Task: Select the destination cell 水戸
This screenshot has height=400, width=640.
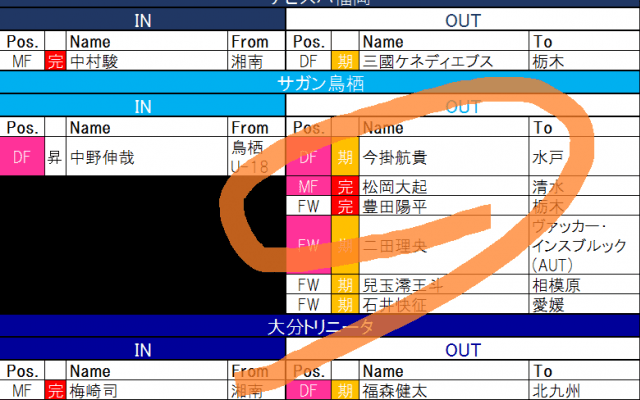Action: [584, 157]
